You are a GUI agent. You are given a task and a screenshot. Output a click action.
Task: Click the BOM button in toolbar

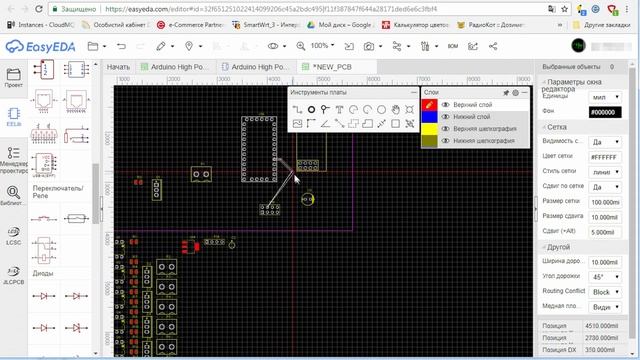pos(453,46)
